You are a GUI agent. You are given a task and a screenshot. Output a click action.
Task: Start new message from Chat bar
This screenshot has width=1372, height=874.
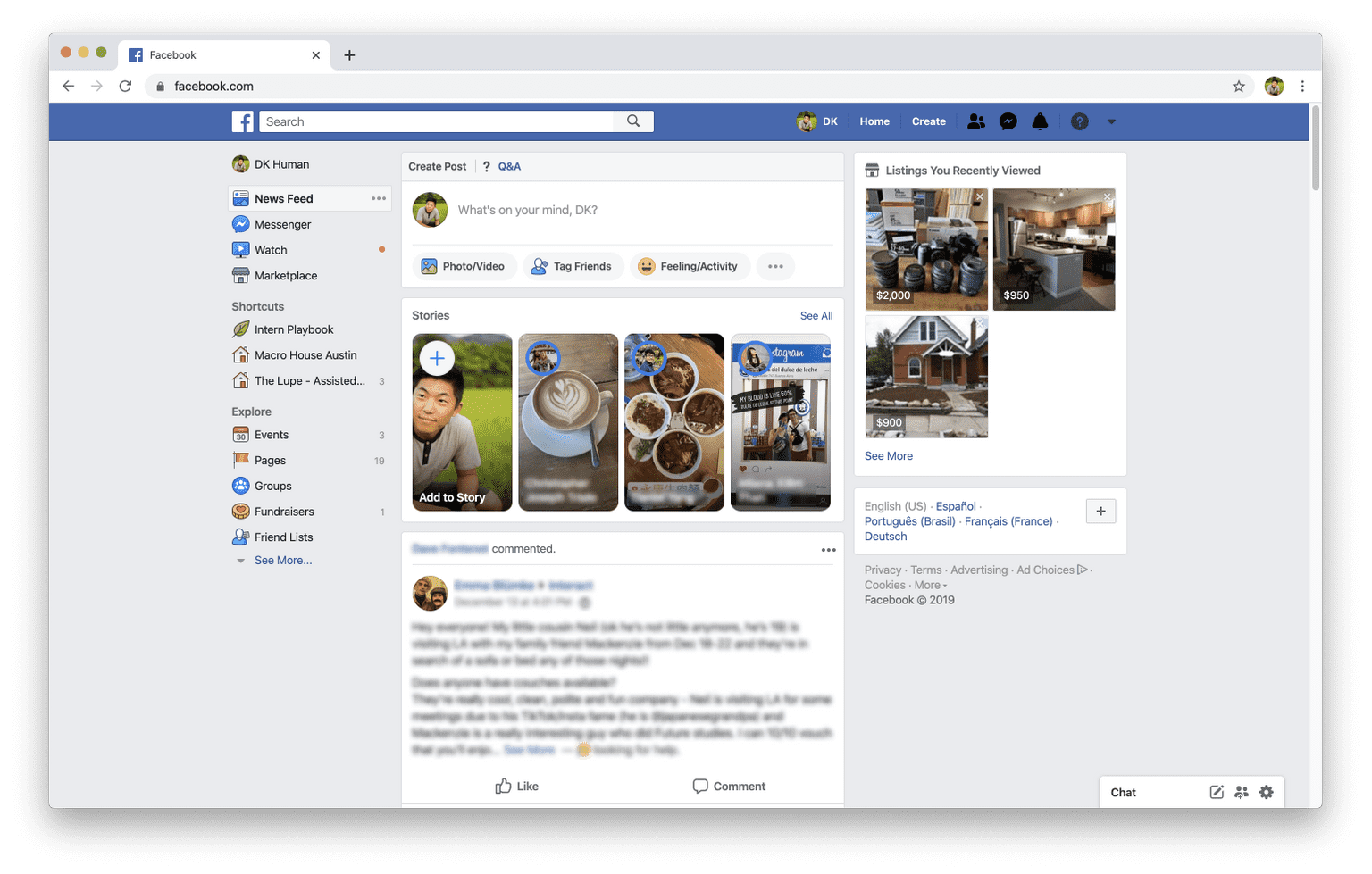coord(1217,792)
